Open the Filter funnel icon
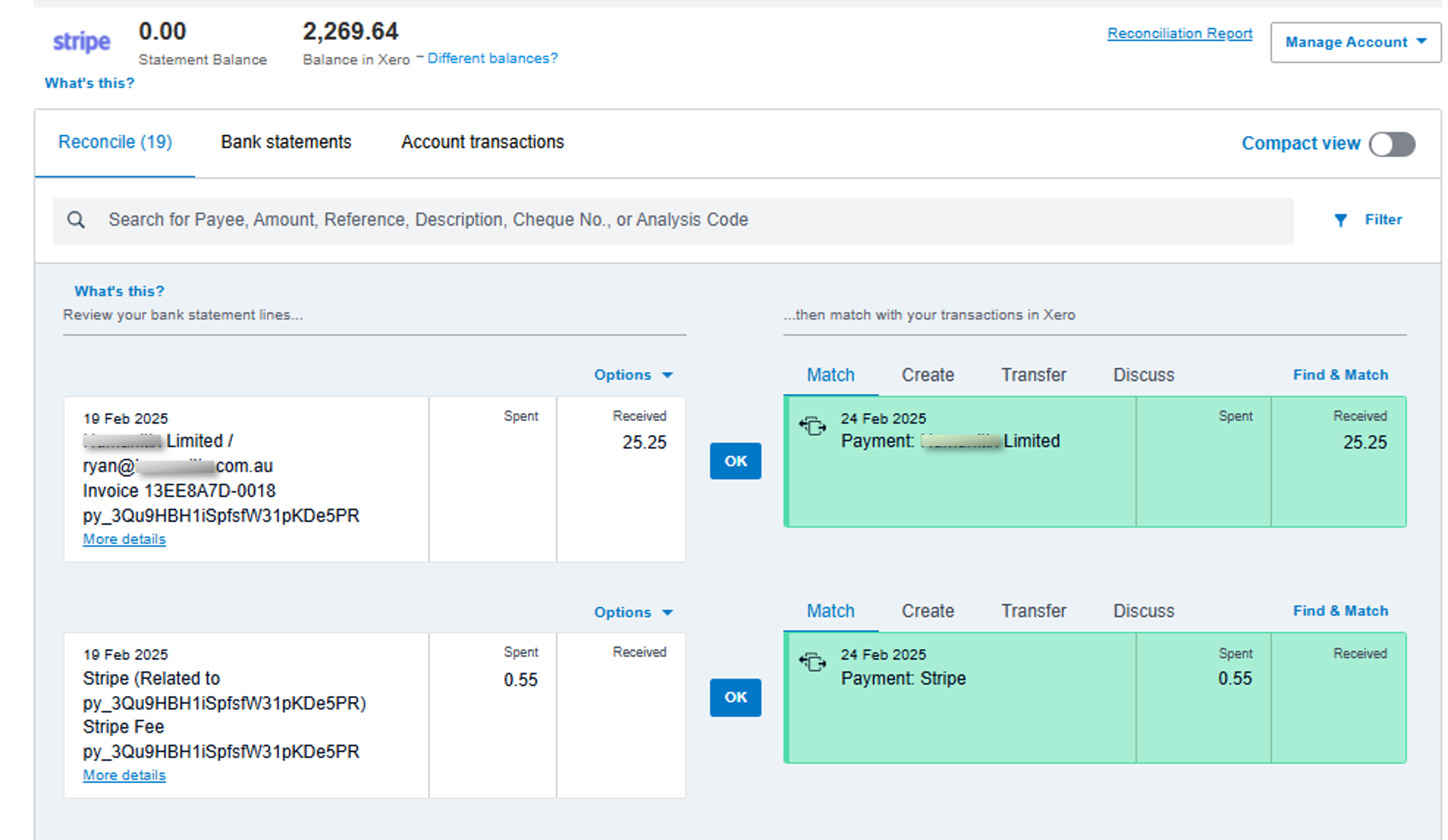1448x840 pixels. click(x=1341, y=219)
